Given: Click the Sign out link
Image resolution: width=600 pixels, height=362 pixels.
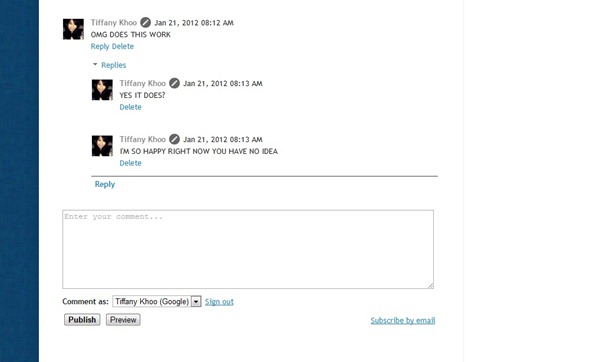Looking at the screenshot, I should coord(219,302).
